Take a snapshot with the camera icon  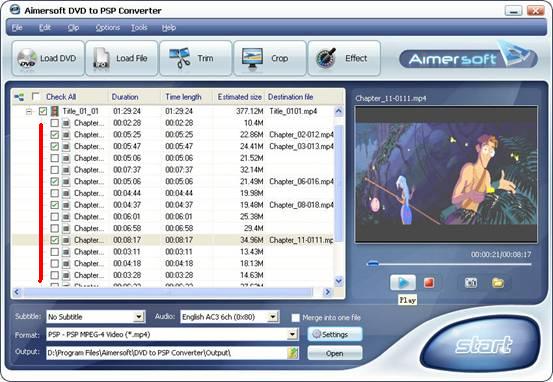[x=471, y=283]
